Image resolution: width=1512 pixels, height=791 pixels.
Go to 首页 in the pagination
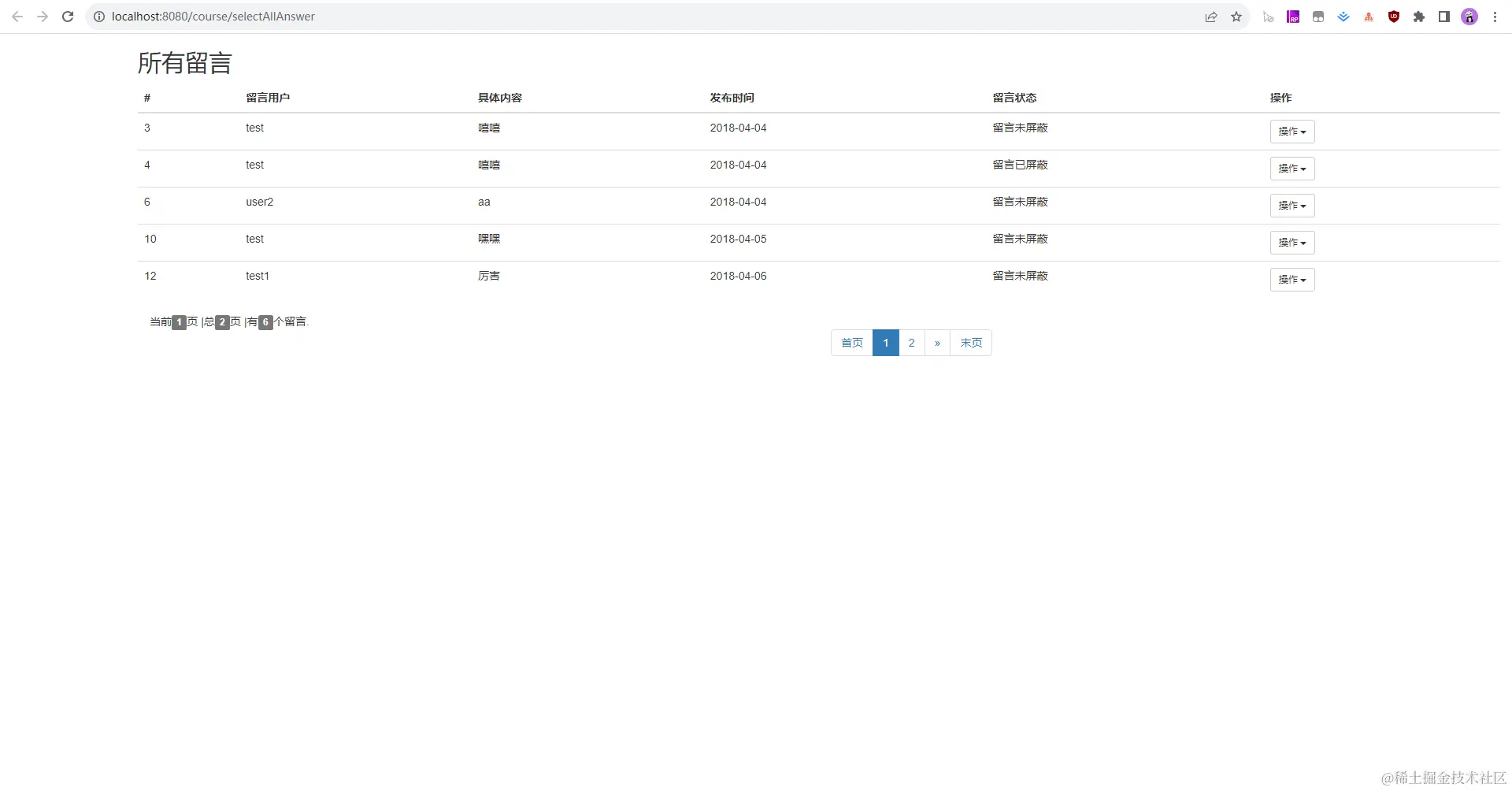pyautogui.click(x=852, y=343)
